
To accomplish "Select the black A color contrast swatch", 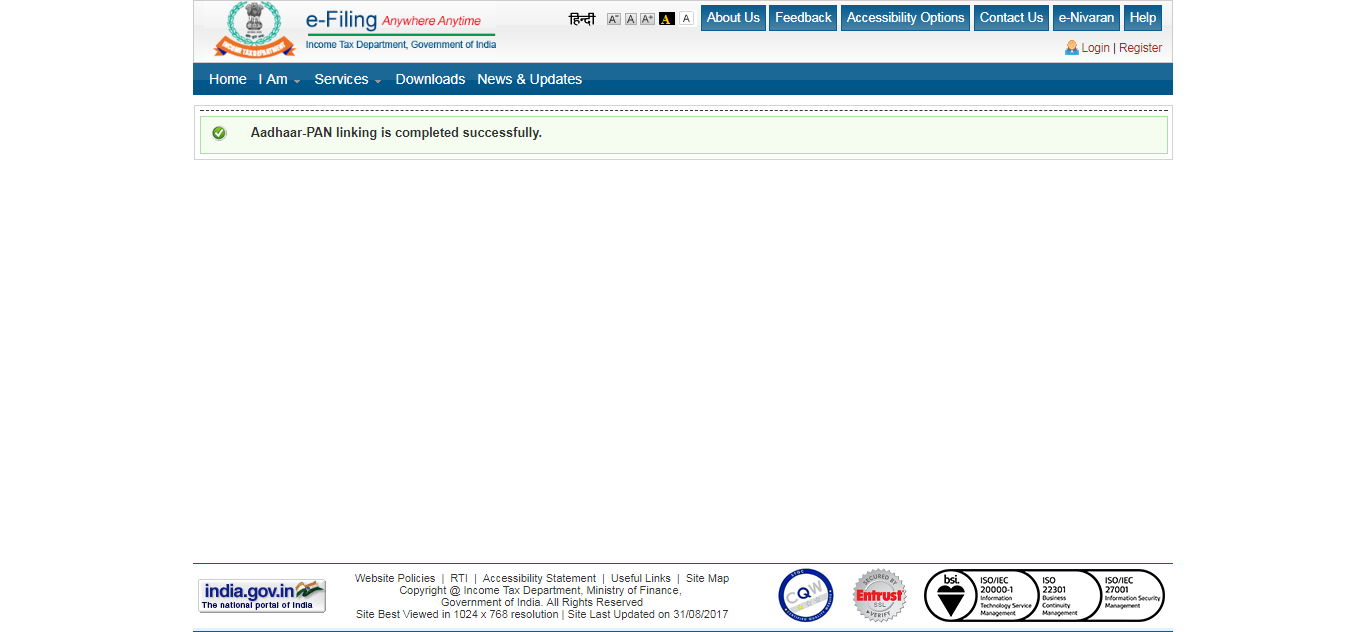I will [667, 18].
